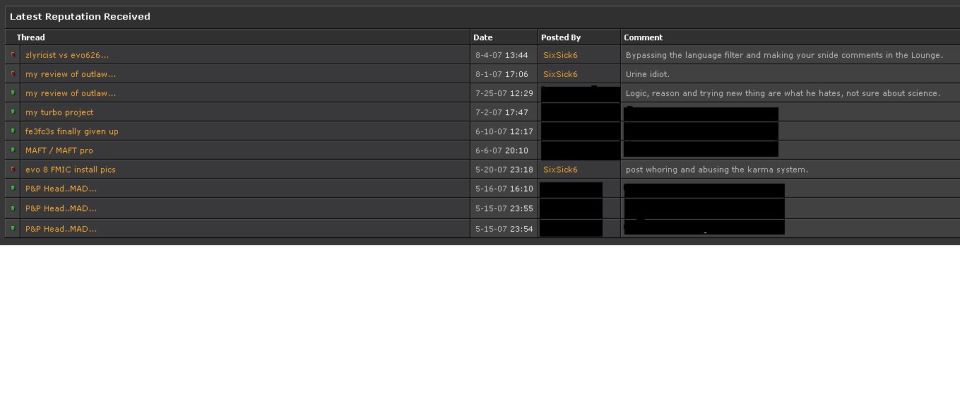Click the comment 'Urine idiot.'

click(647, 74)
